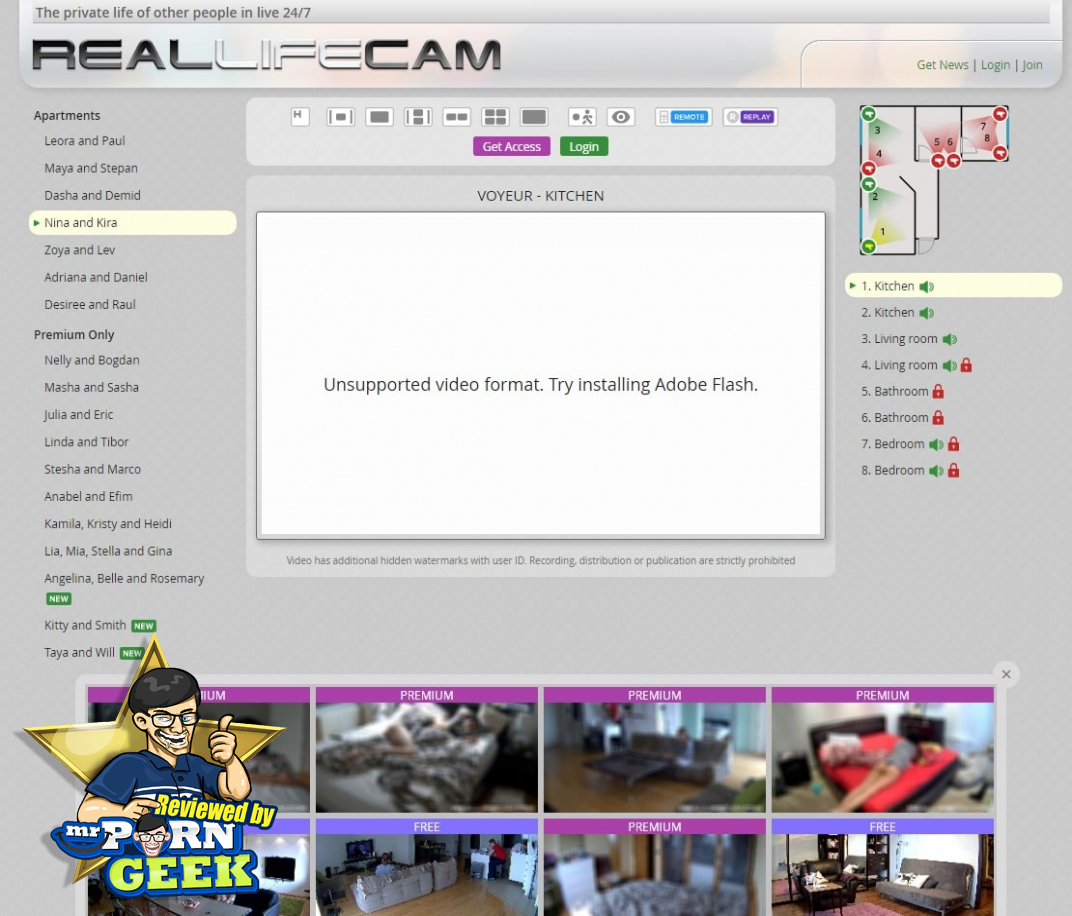Screen dimensions: 1072x916
Task: Open Dasha and Demid apartment
Action: (92, 196)
